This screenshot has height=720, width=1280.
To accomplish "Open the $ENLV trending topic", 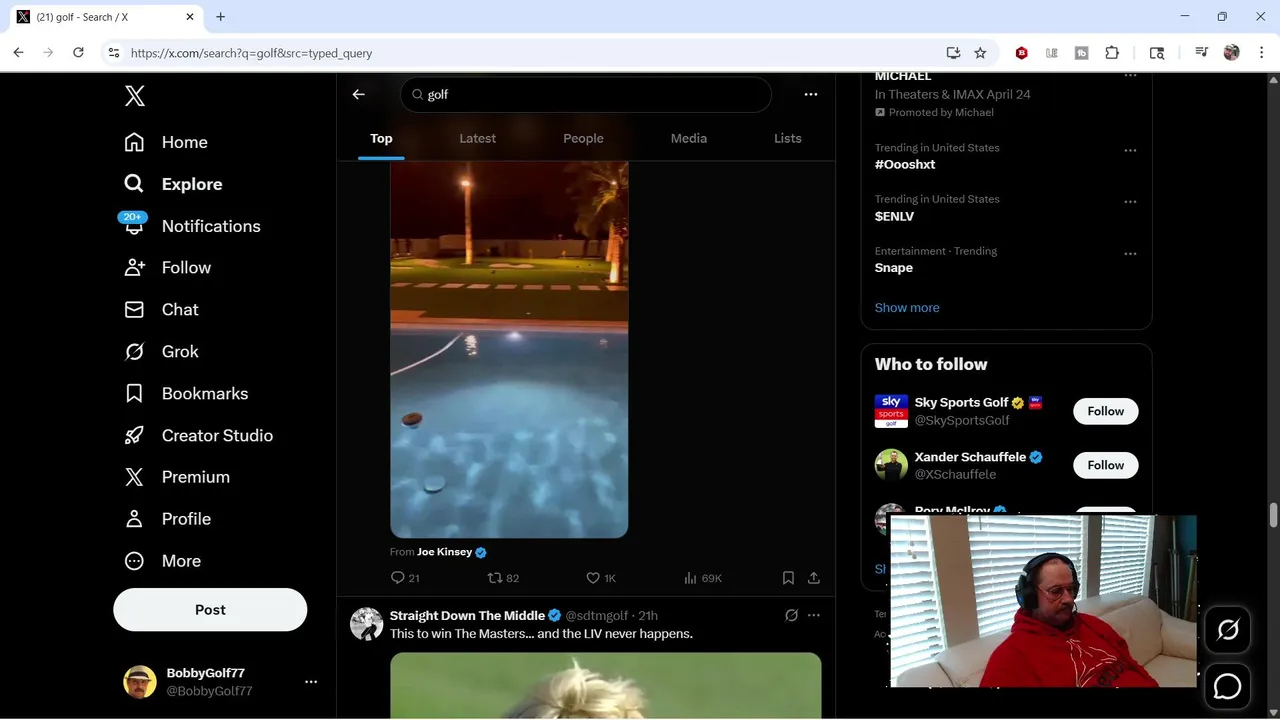I will coord(894,216).
